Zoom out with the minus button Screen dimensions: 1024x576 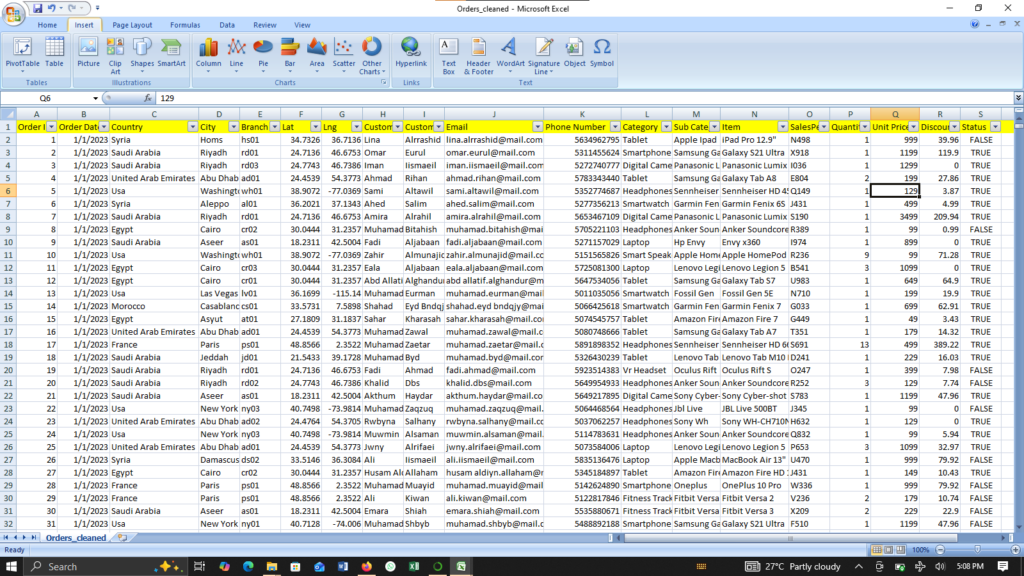click(x=940, y=550)
